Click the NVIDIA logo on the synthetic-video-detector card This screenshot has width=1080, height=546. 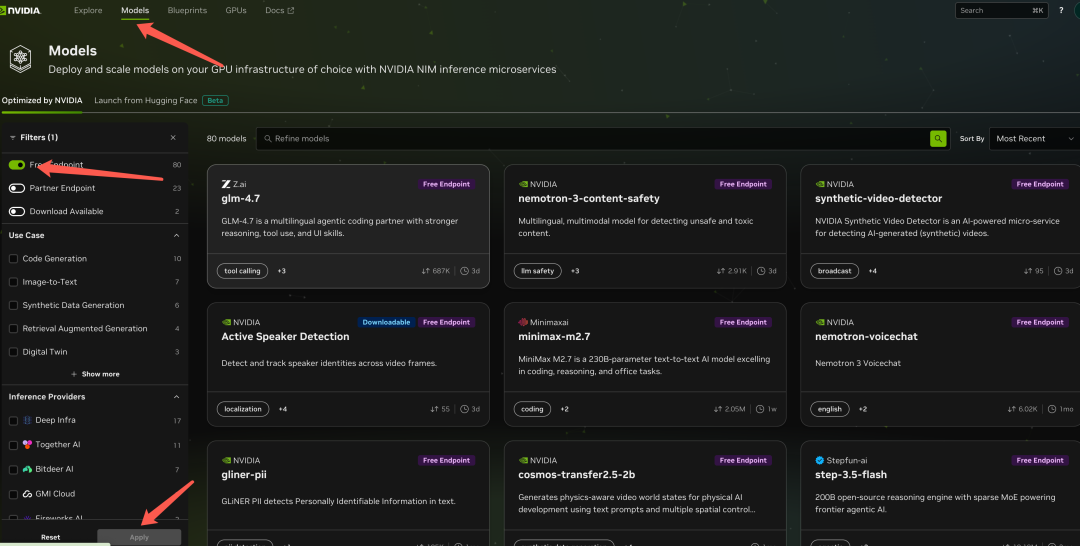(820, 184)
